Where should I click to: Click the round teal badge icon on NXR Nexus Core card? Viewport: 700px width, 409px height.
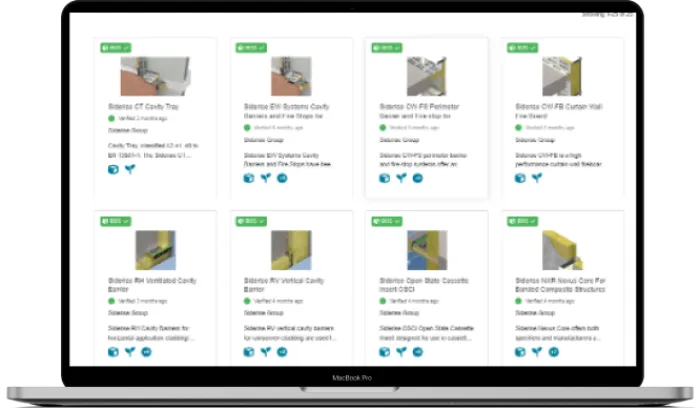554,352
